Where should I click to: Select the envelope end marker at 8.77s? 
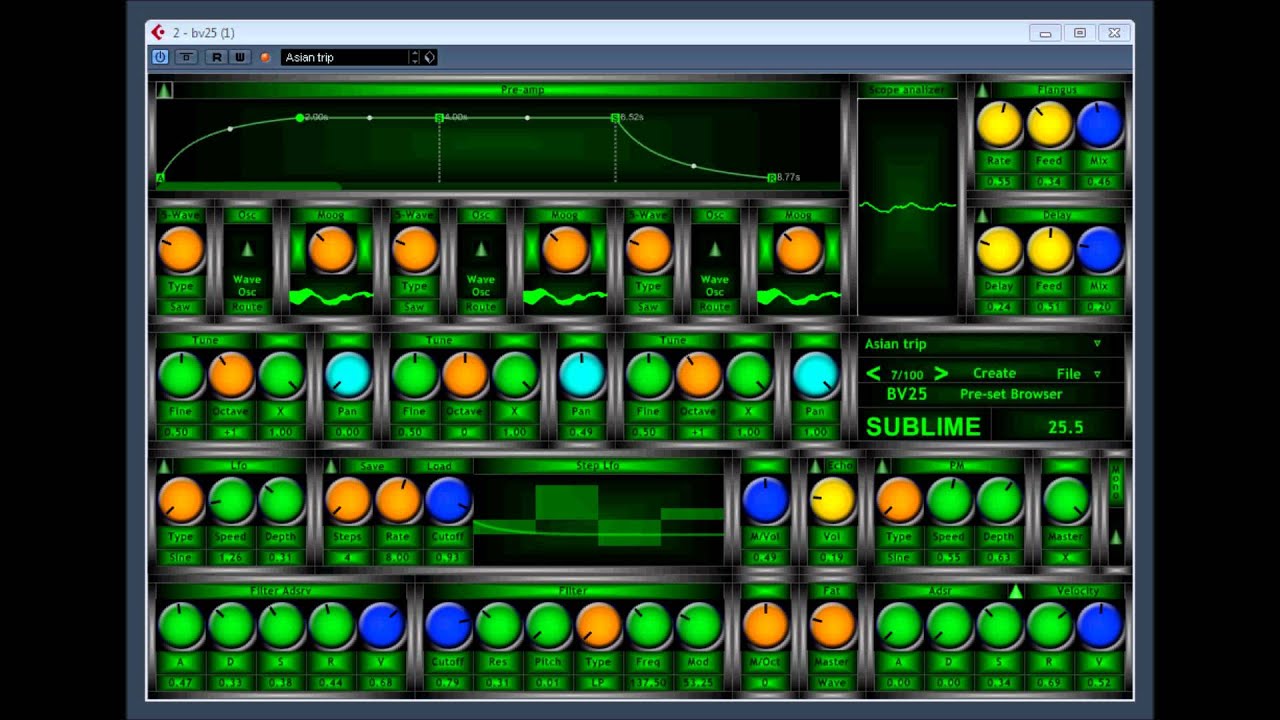[771, 177]
